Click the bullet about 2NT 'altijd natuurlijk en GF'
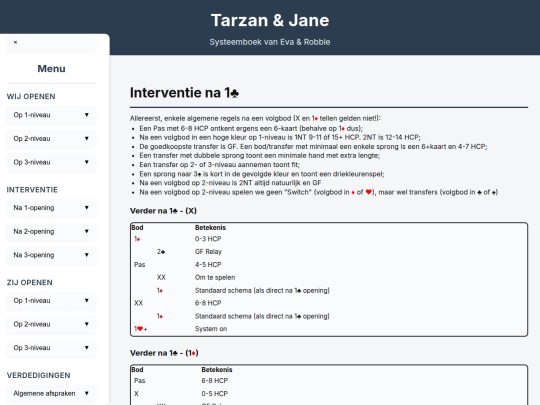This screenshot has height=405, width=540. pos(230,183)
